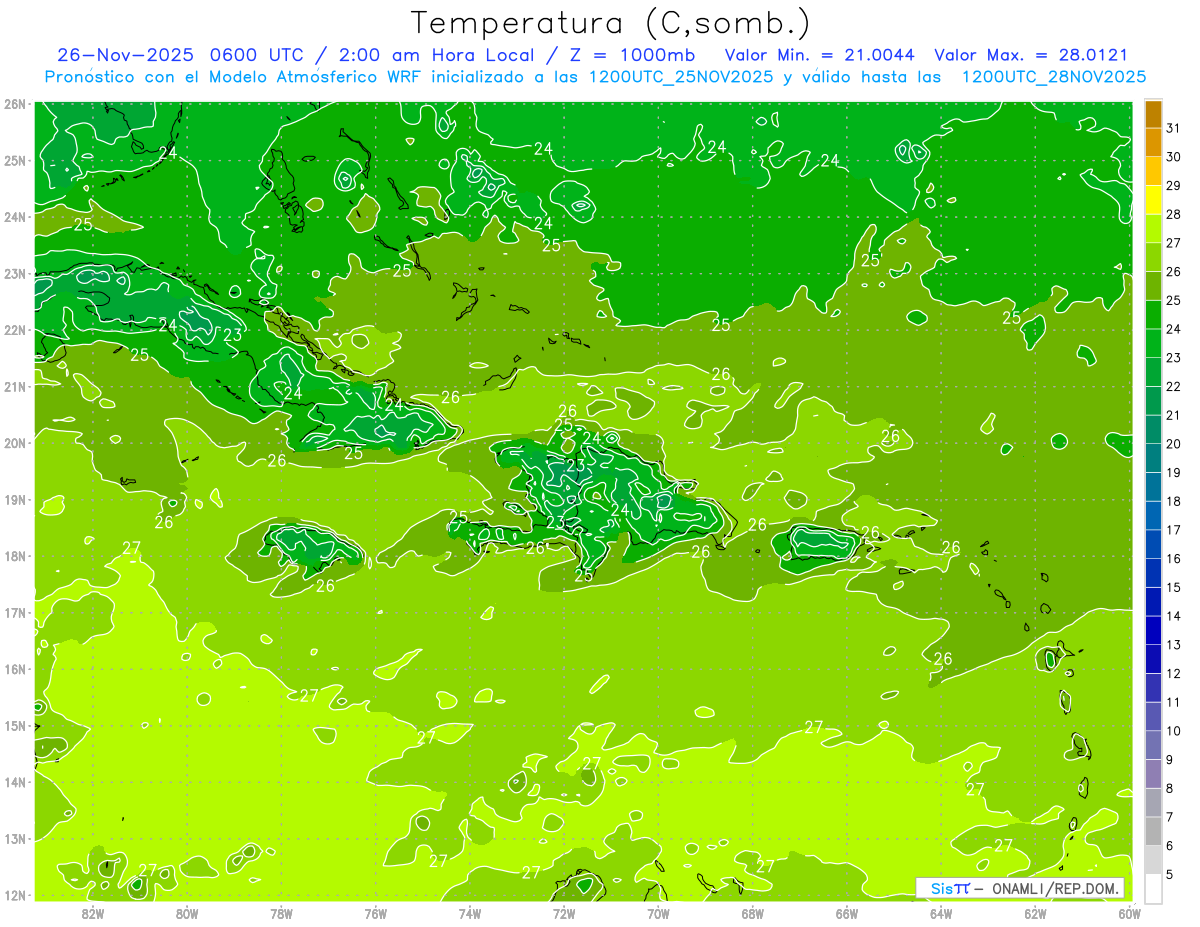This screenshot has height=927, width=1200.
Task: Click the legend value label 10
Action: click(1174, 731)
